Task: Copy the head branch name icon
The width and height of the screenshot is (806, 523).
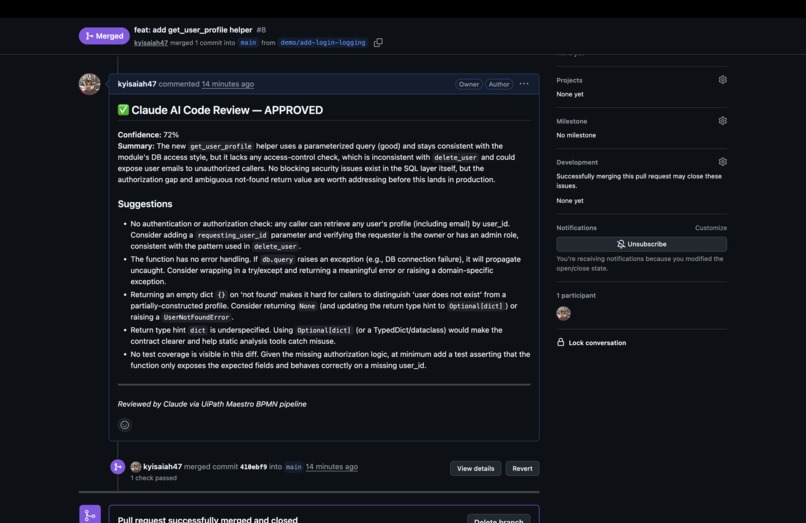Action: (378, 43)
